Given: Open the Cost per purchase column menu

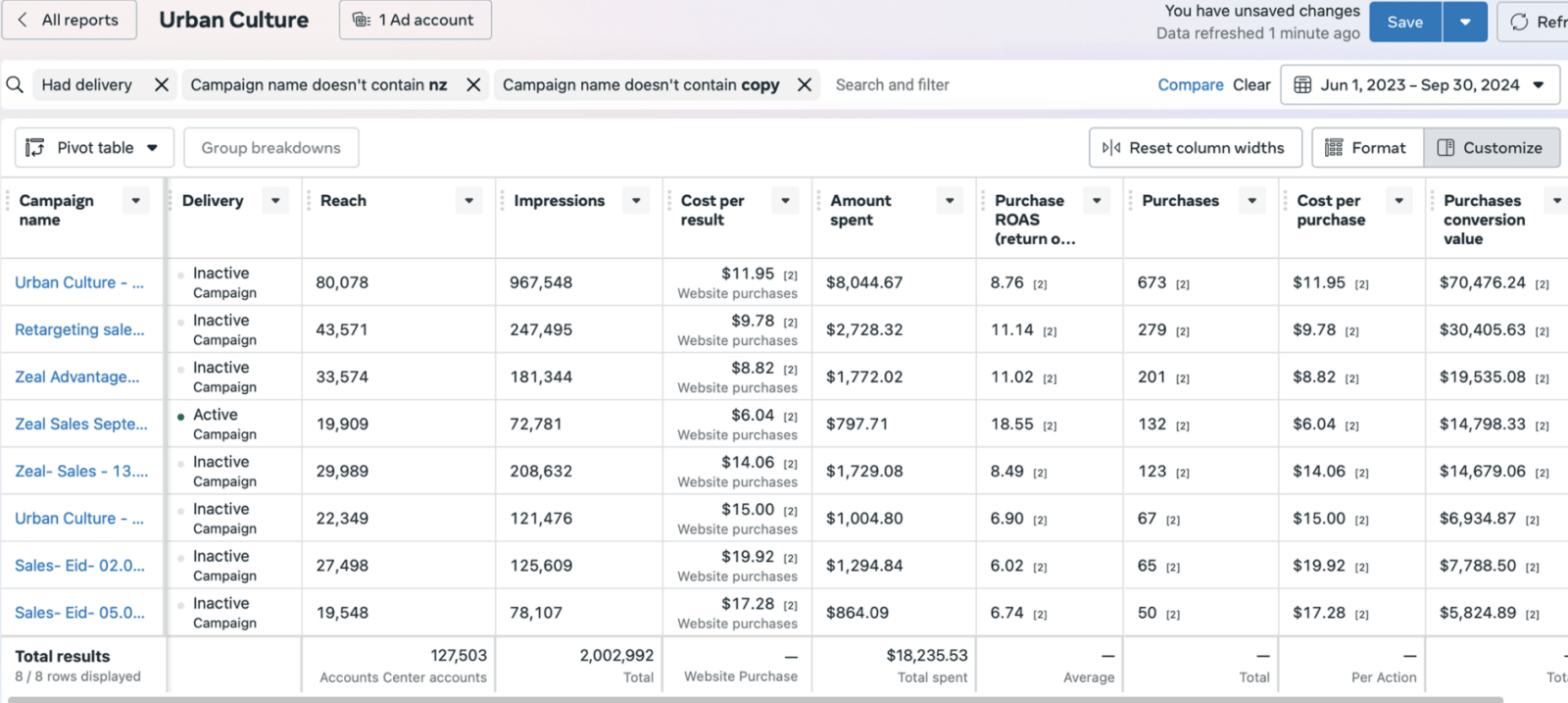Looking at the screenshot, I should coord(1399,201).
